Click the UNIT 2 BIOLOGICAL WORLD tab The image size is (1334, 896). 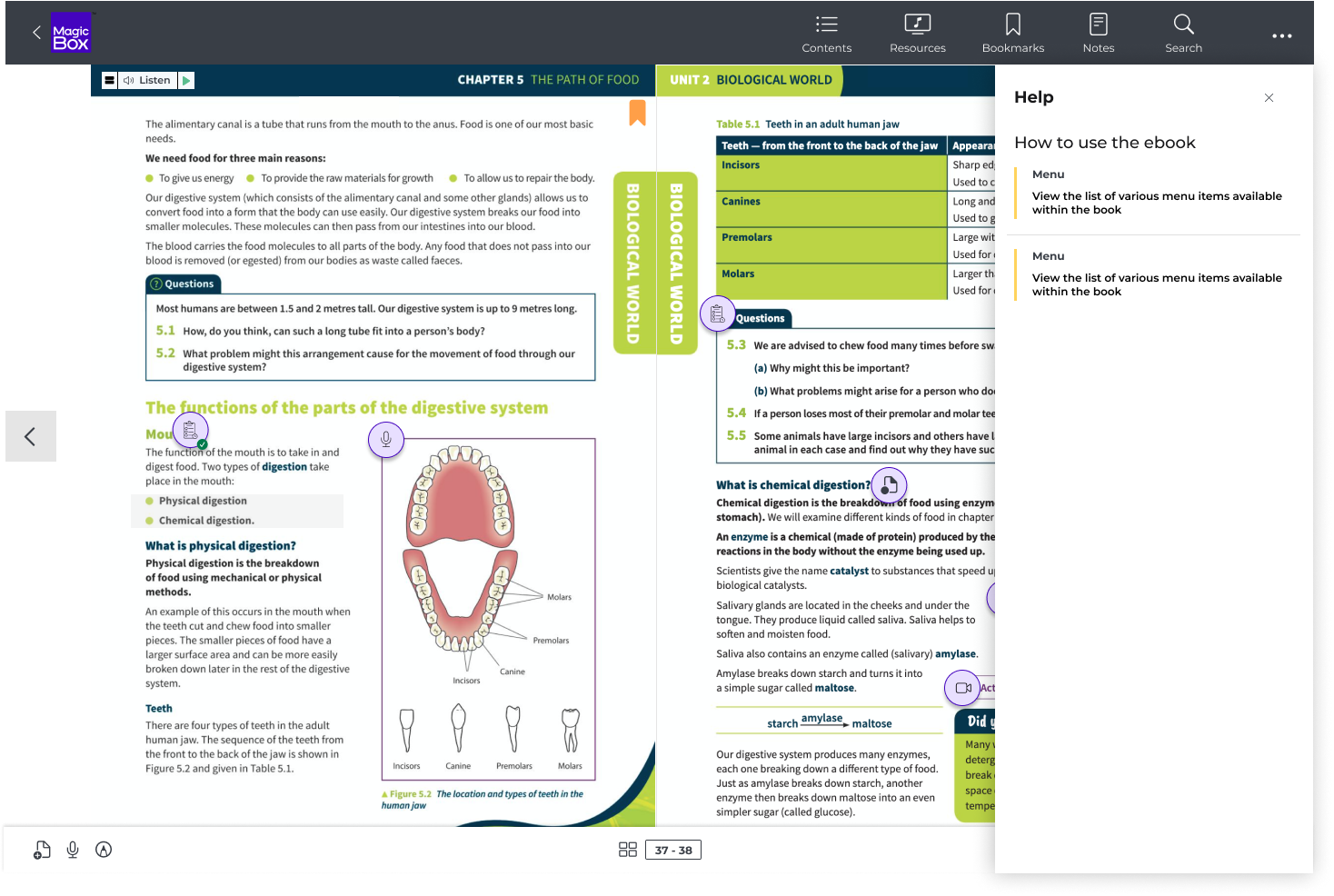(x=751, y=80)
